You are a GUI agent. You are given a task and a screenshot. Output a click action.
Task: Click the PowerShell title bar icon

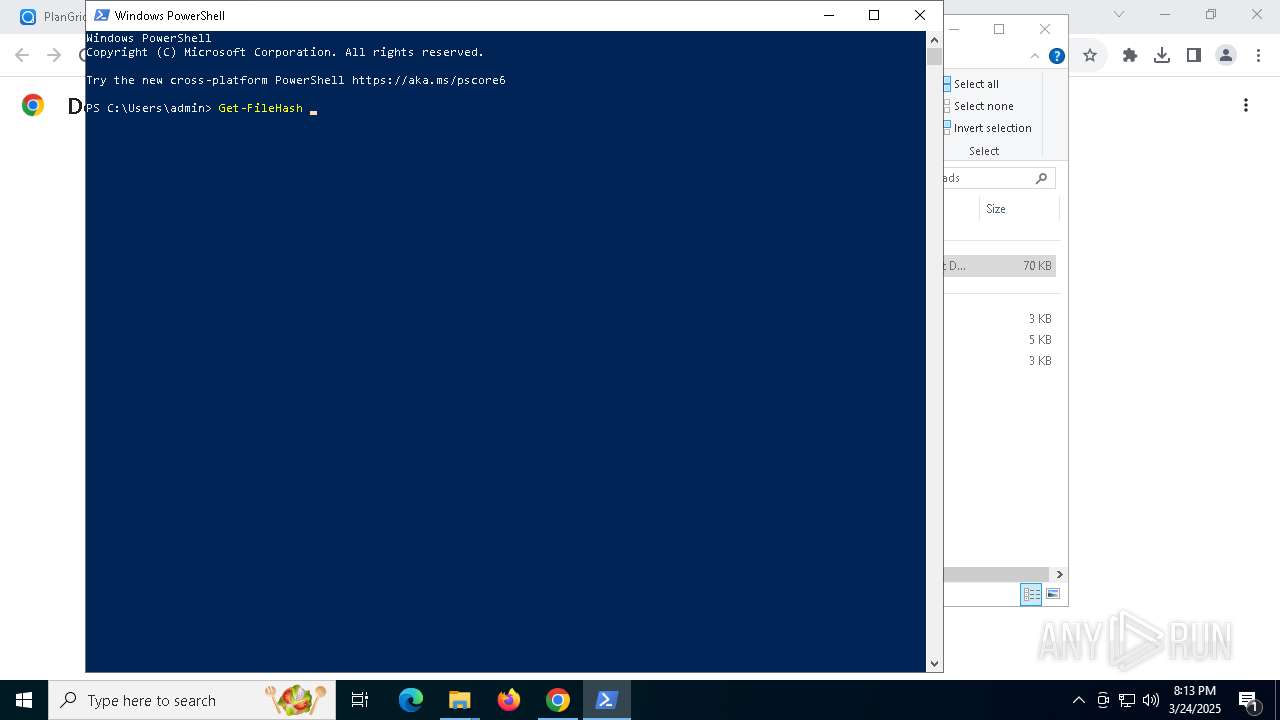(x=101, y=15)
